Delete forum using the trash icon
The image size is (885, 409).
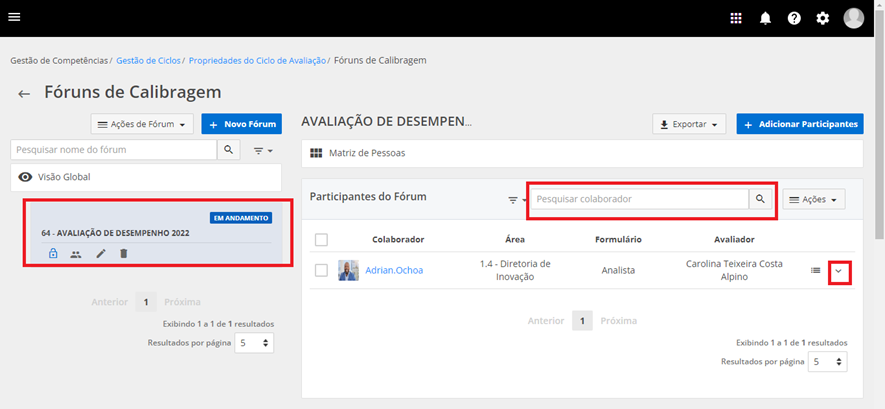tap(123, 254)
